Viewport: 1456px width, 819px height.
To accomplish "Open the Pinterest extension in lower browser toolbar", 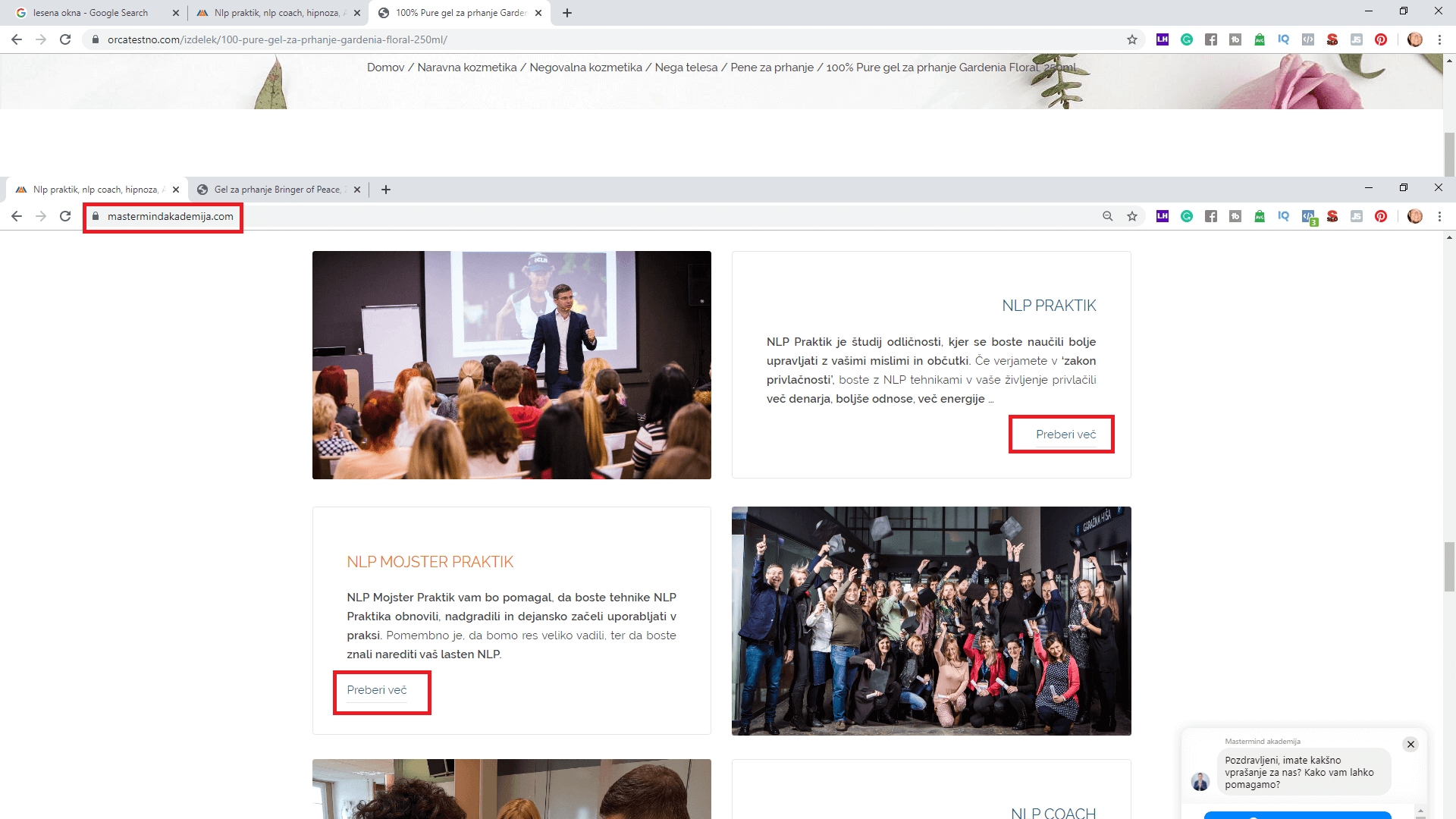I will point(1381,217).
